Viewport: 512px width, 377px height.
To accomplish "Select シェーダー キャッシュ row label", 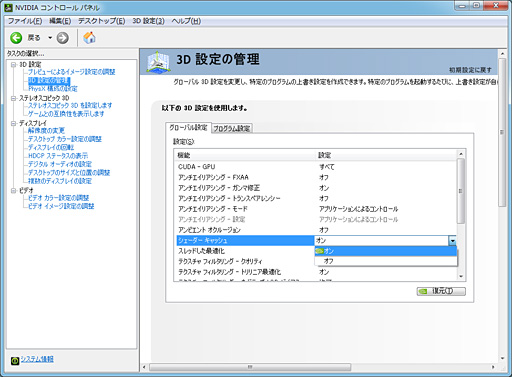I will [x=245, y=241].
